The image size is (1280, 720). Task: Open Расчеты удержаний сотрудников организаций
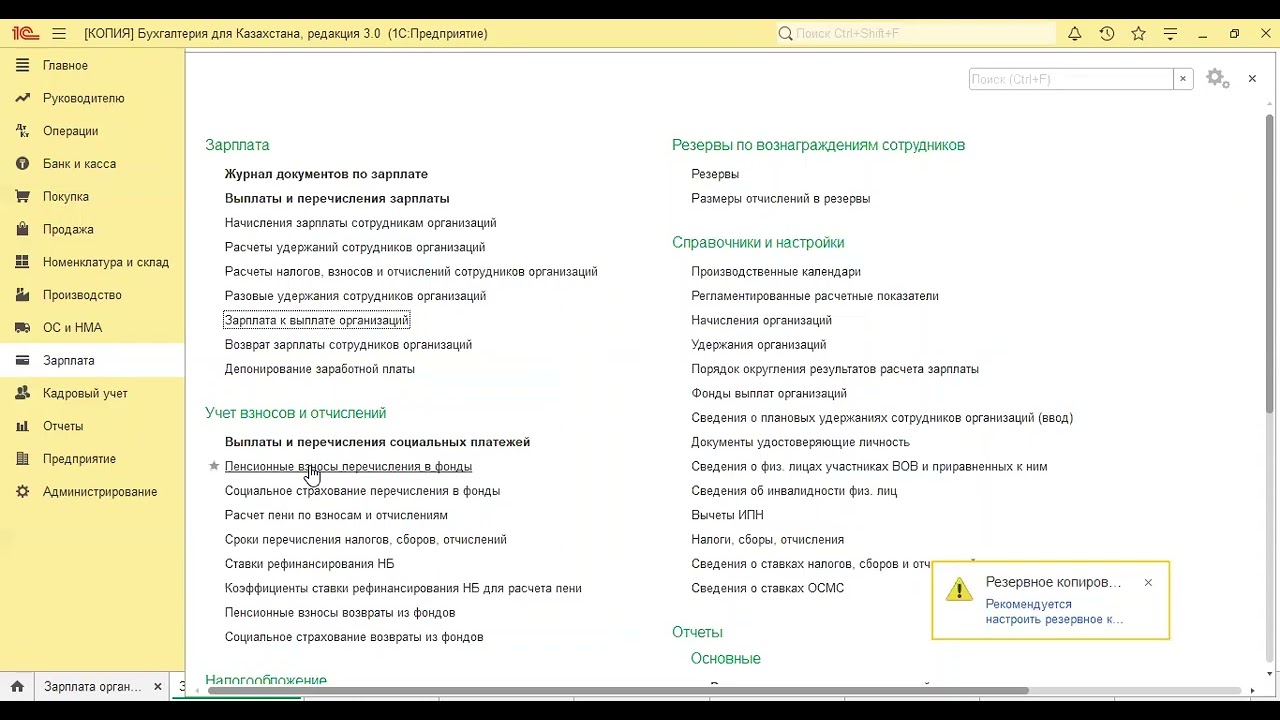click(x=355, y=247)
